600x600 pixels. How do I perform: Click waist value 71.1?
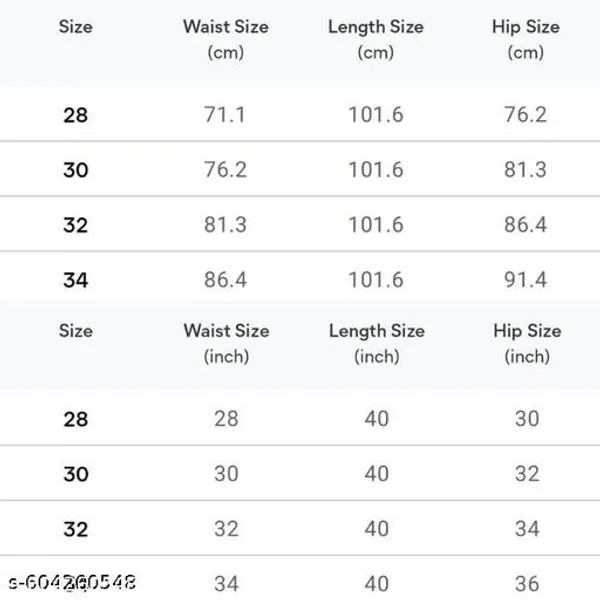point(225,114)
